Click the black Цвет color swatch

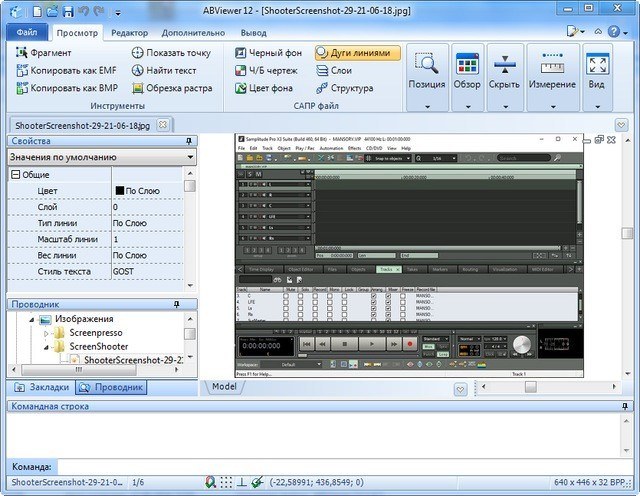[120, 190]
